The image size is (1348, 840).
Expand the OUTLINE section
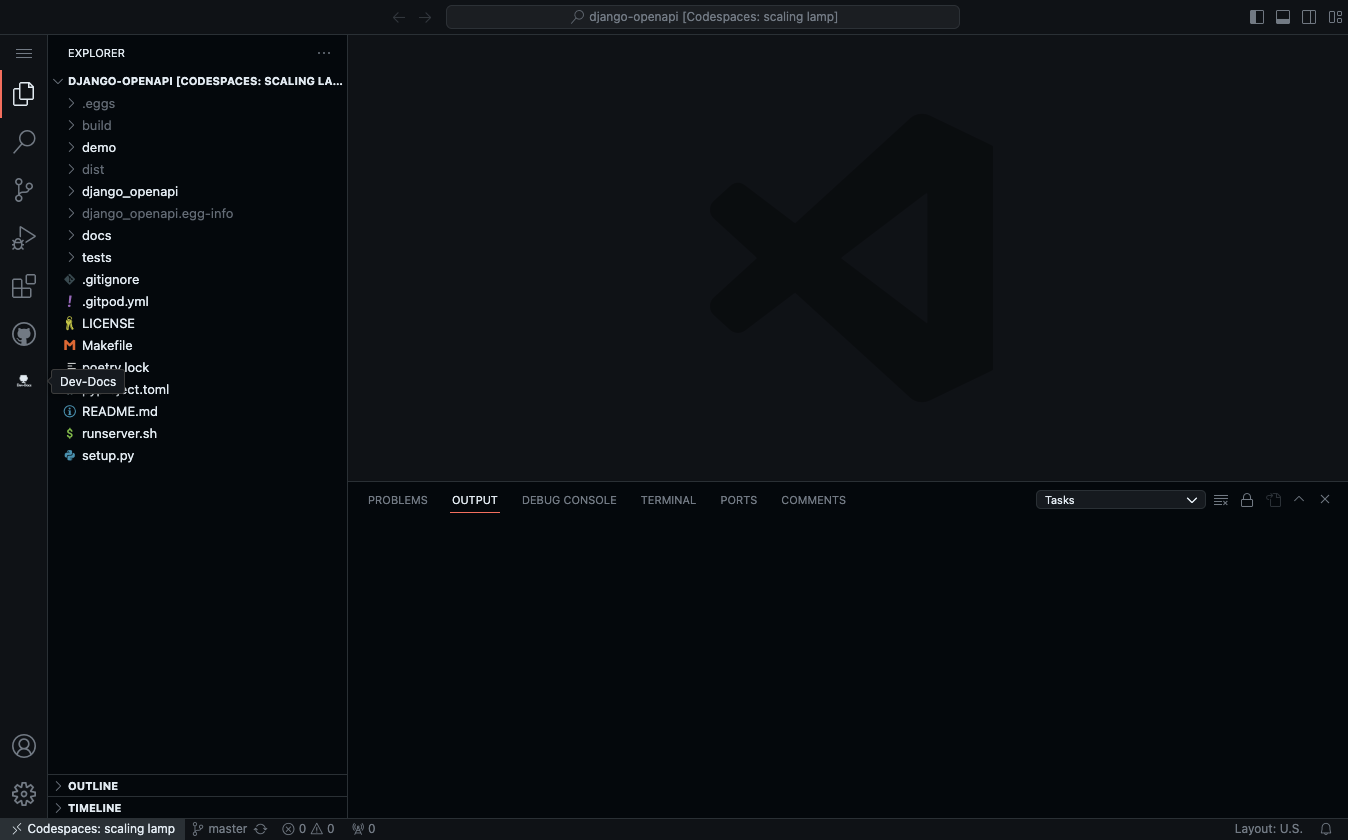coord(93,786)
